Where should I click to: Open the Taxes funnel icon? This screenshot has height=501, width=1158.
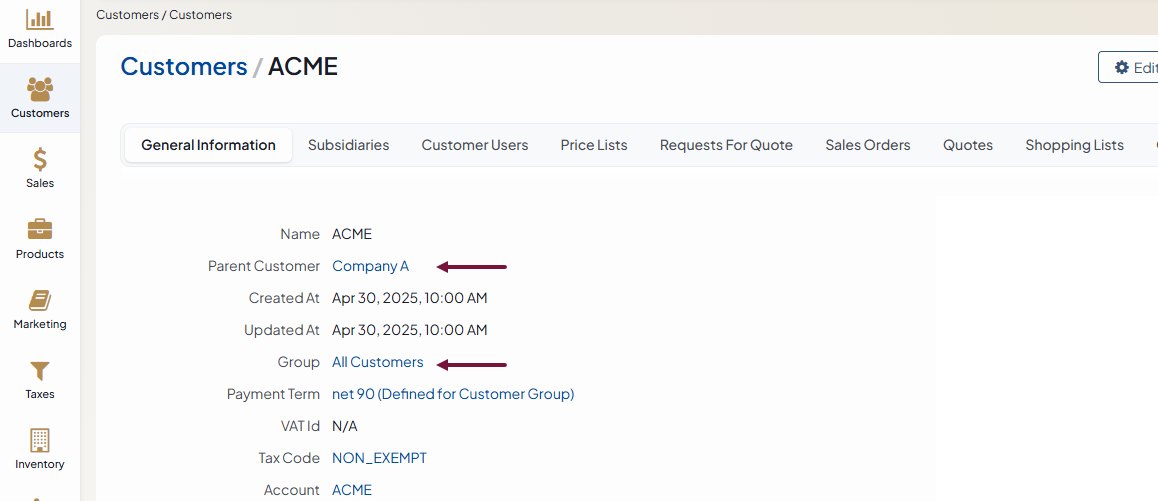point(40,370)
